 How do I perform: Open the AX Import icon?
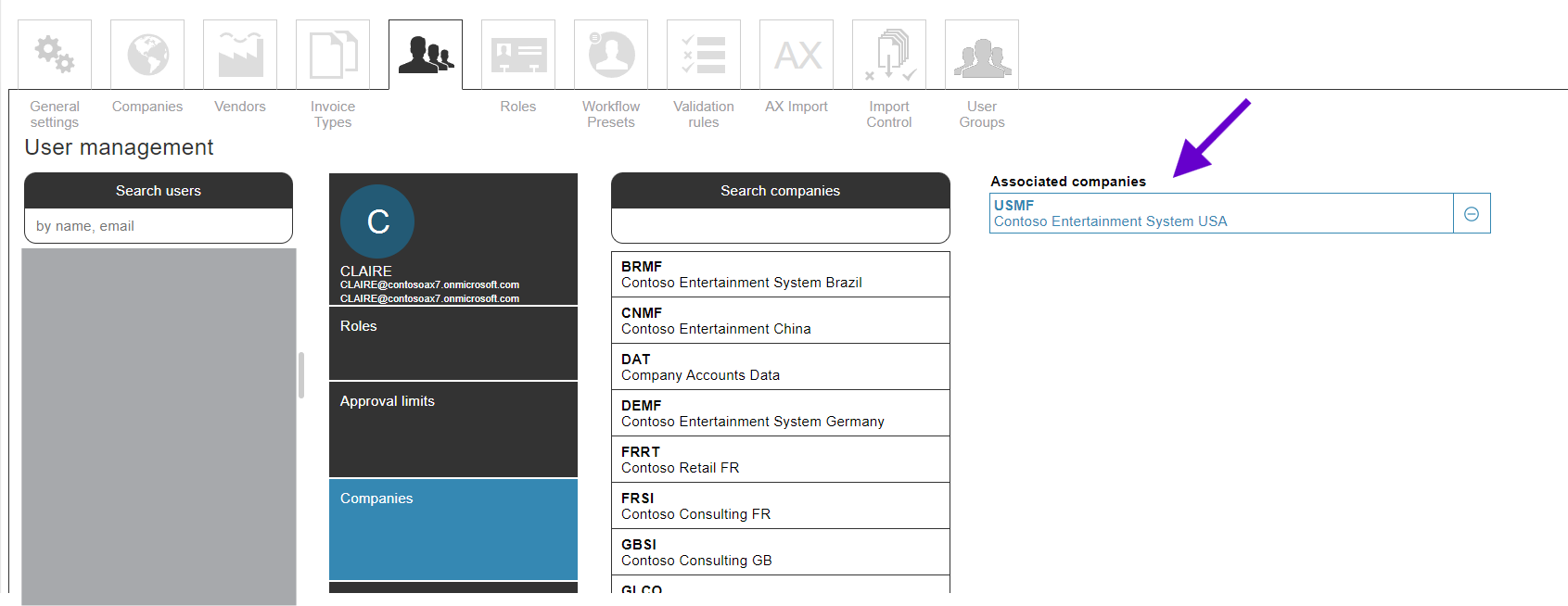tap(797, 55)
